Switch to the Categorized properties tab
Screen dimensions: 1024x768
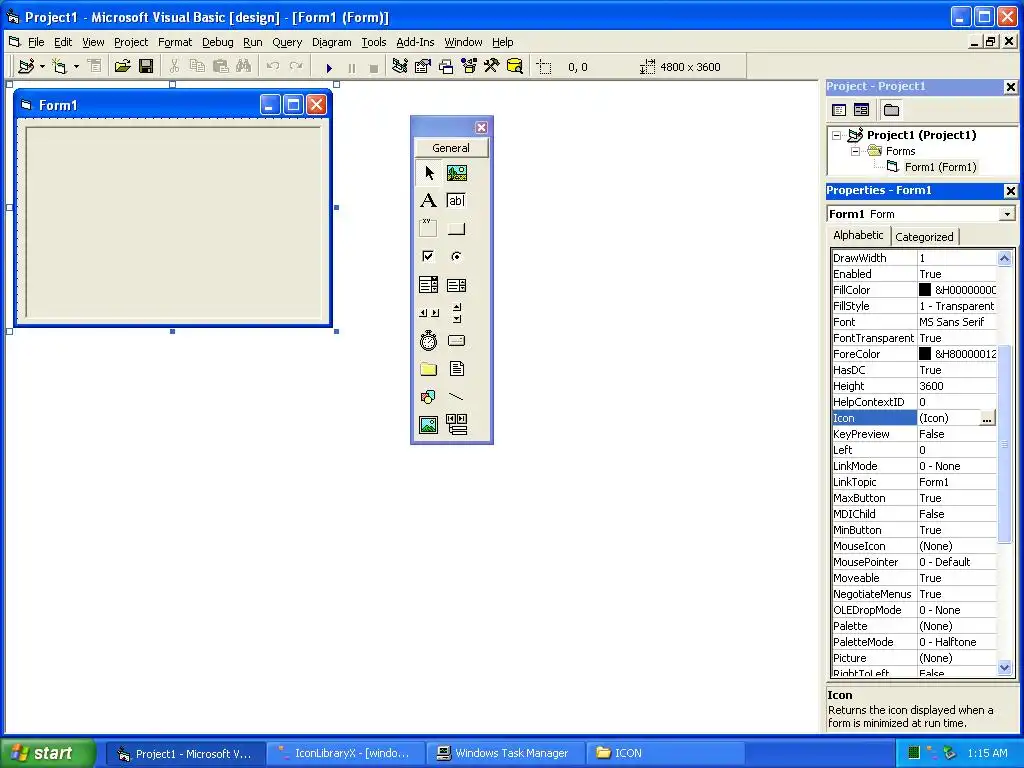(924, 237)
